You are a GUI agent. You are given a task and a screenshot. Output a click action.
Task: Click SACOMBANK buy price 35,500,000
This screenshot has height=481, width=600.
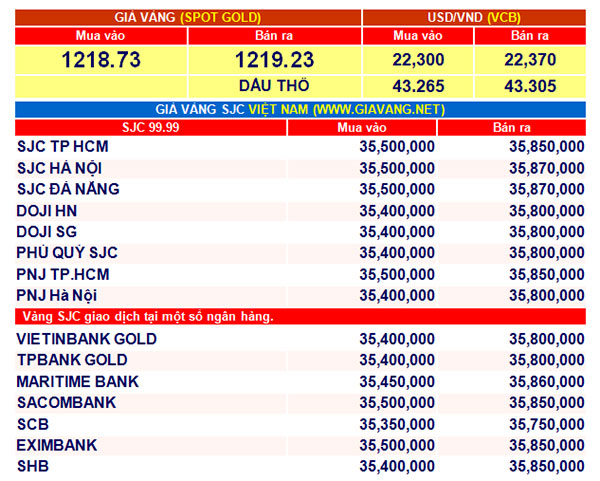coord(397,403)
